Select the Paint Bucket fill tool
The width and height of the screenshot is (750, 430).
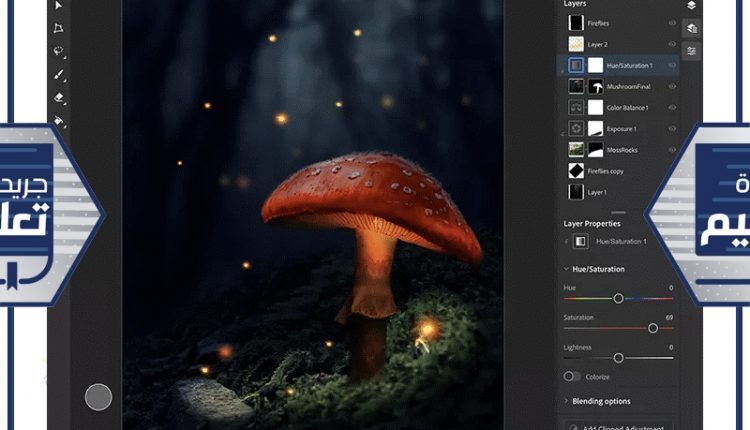(59, 122)
